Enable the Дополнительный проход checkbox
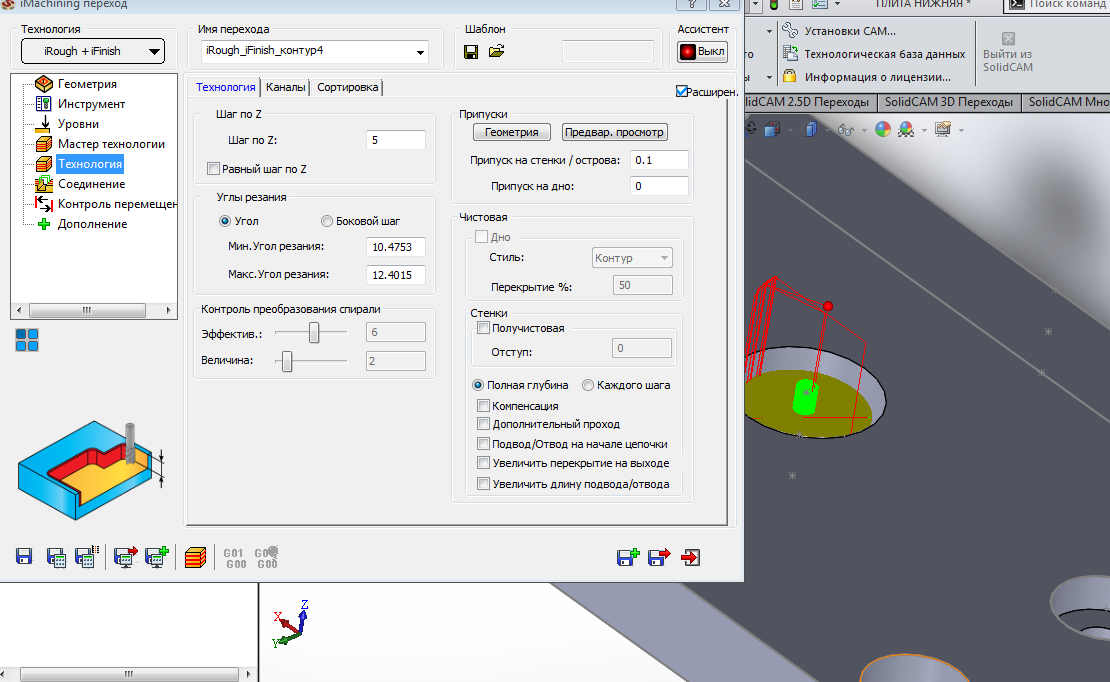Viewport: 1110px width, 682px height. pyautogui.click(x=484, y=424)
